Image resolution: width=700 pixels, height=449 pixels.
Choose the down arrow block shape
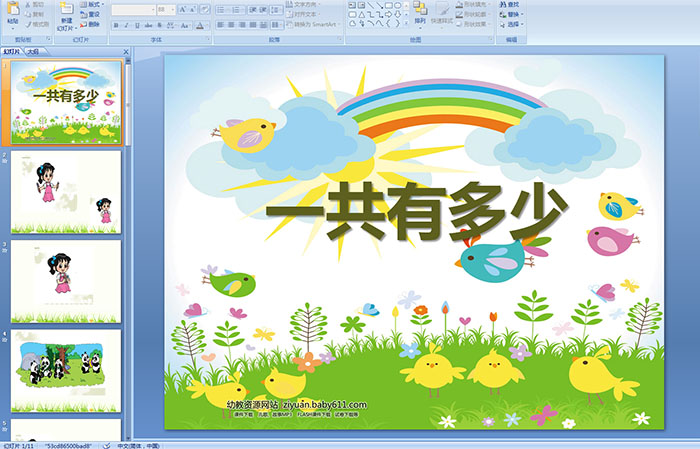398,15
